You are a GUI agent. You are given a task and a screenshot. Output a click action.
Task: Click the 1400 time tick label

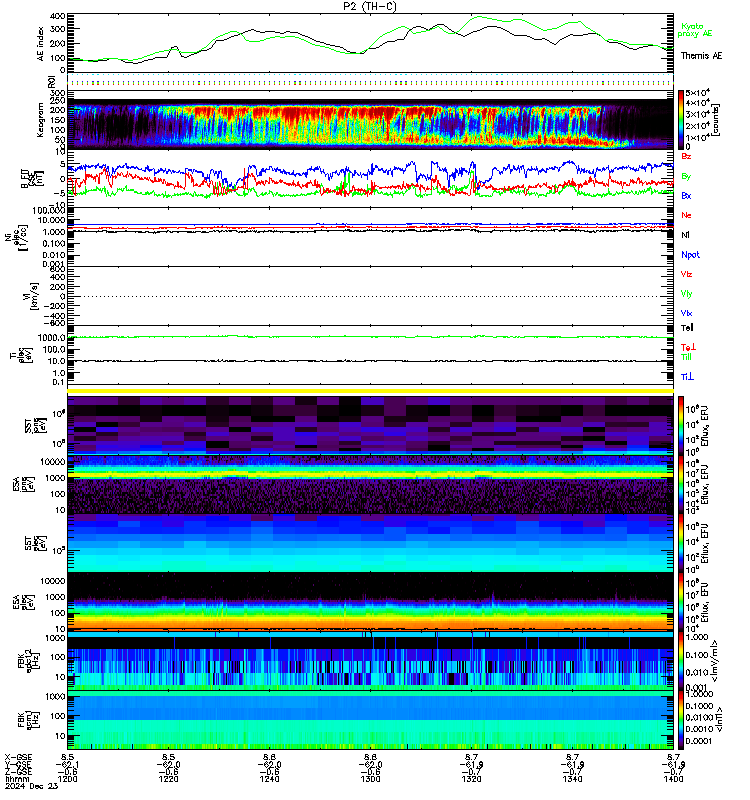(673, 779)
